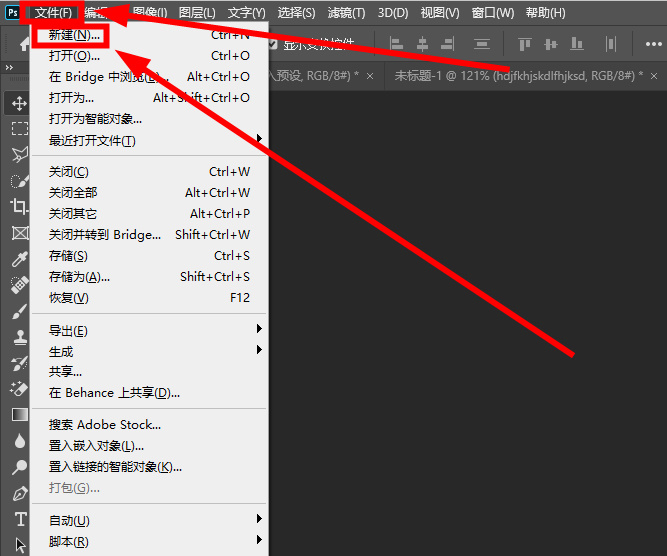Toggle the 显示变换控件 checkbox

(273, 44)
